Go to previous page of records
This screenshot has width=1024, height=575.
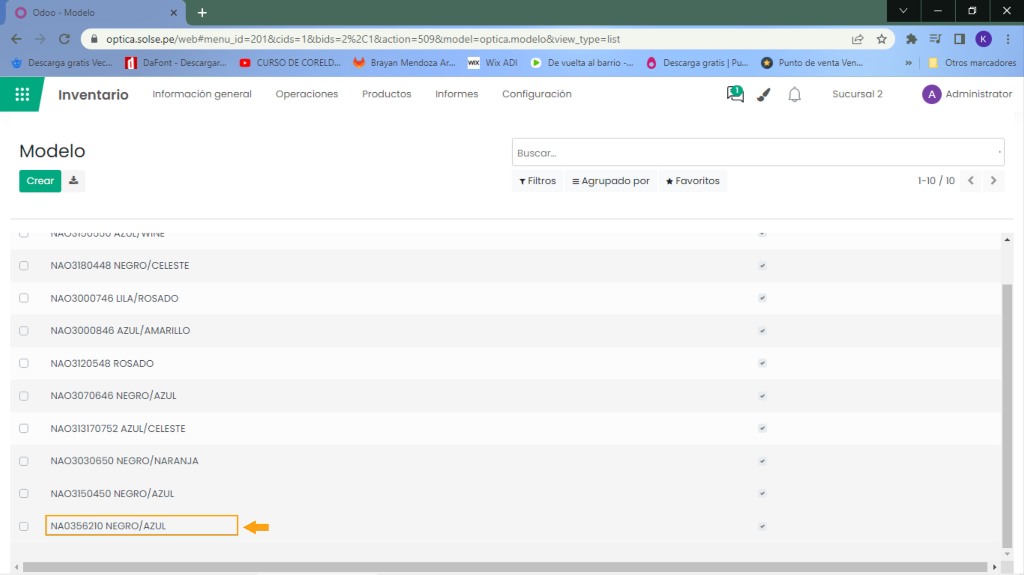[970, 181]
